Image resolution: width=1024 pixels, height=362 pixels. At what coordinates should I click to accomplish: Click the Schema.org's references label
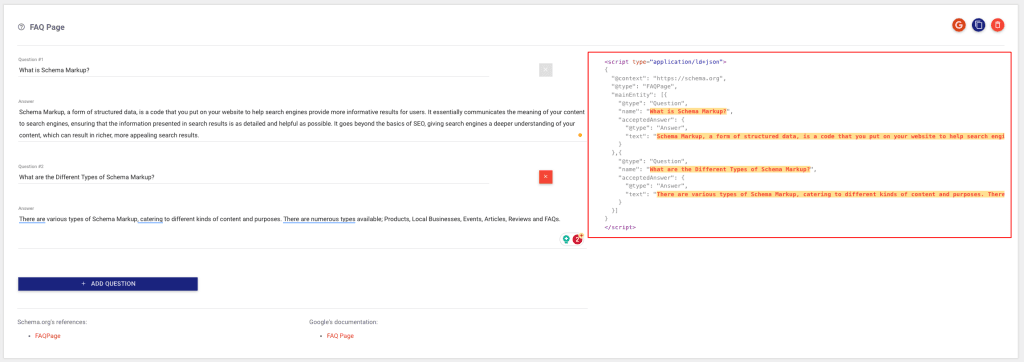coord(52,322)
